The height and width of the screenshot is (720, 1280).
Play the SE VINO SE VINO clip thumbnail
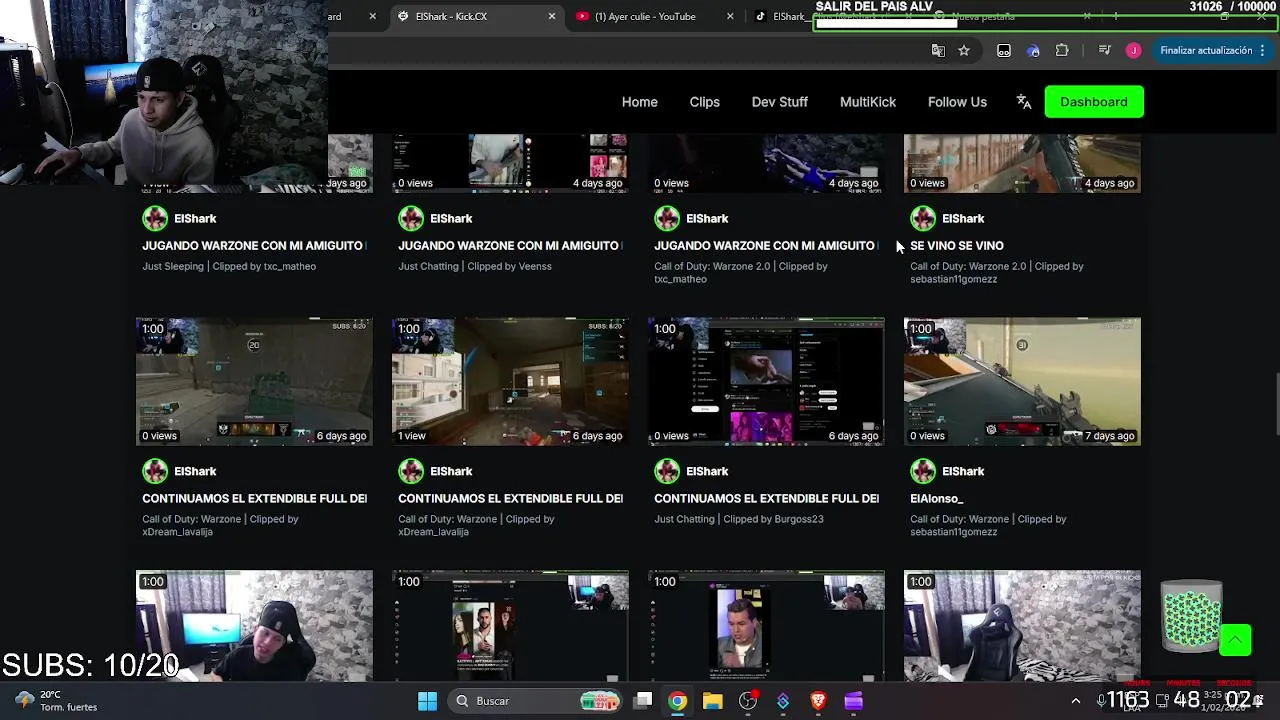pyautogui.click(x=1022, y=163)
